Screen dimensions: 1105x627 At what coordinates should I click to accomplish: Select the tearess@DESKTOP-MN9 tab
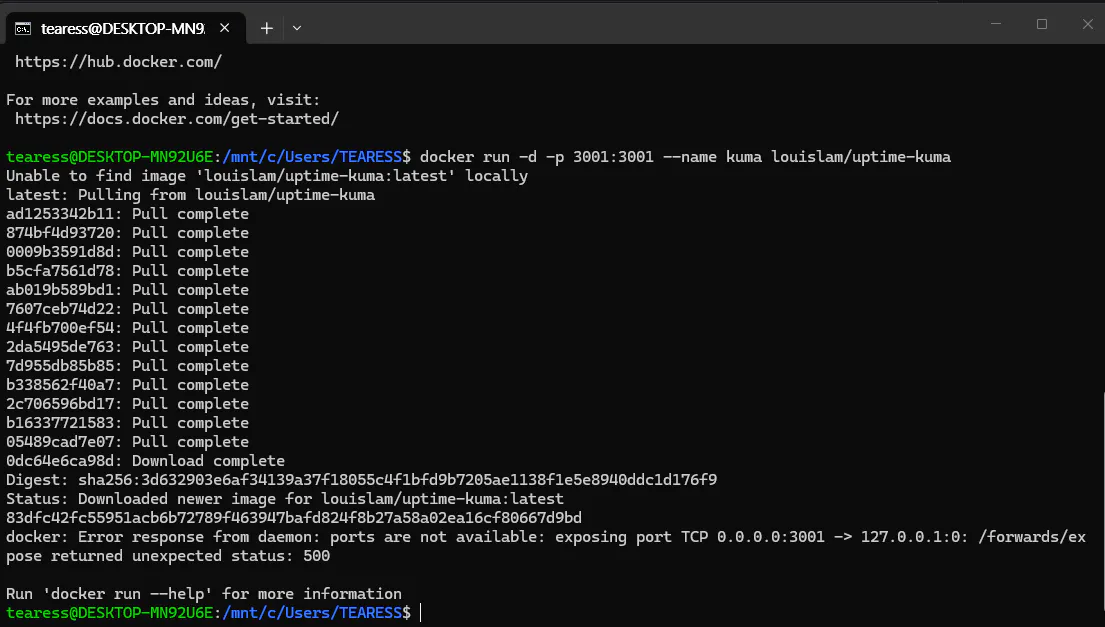coord(122,28)
